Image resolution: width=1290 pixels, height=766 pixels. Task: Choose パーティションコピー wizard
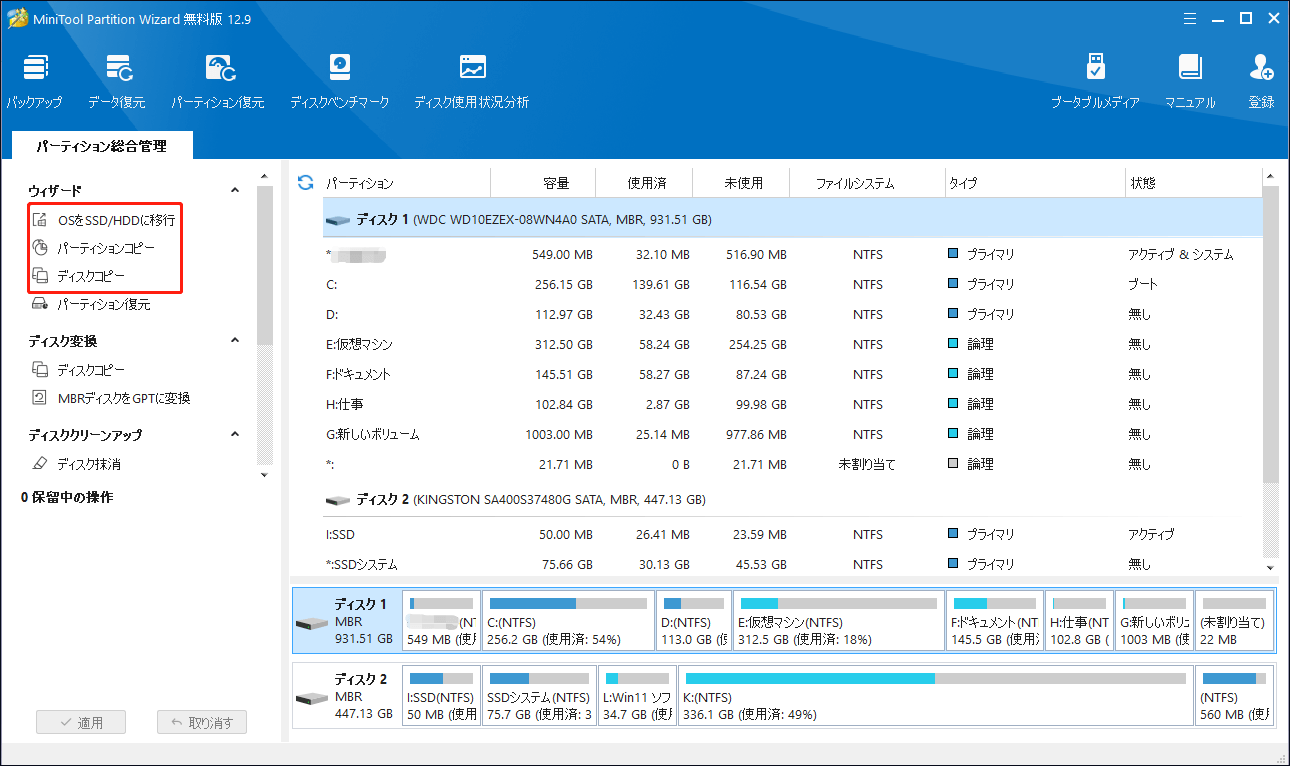click(93, 248)
